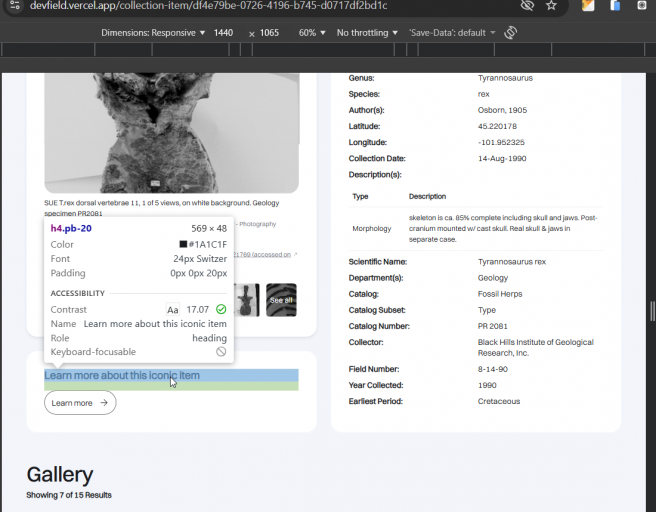
Task: Click the Description(s): label
Action: tap(375, 174)
